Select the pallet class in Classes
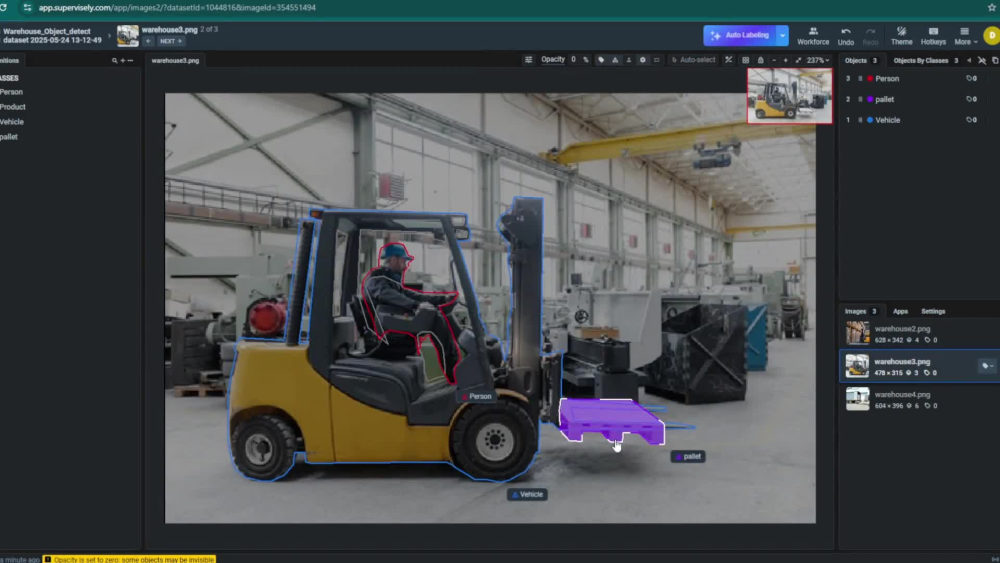1000x563 pixels. click(x=9, y=136)
